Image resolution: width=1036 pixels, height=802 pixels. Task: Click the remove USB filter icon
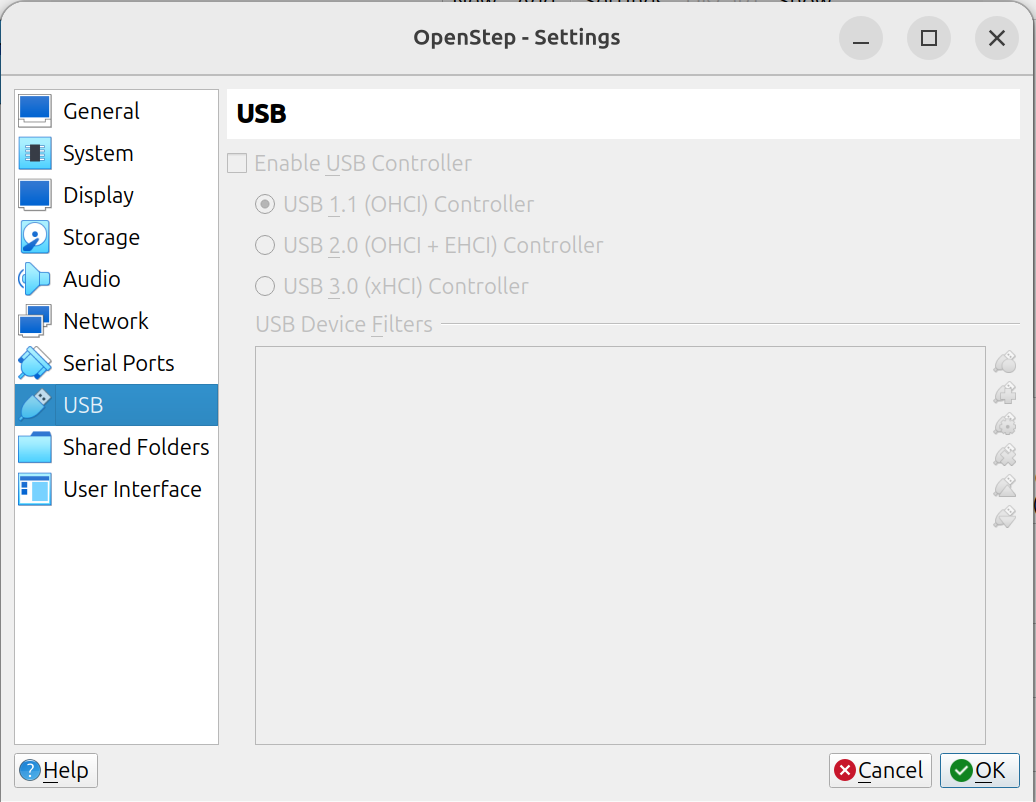tap(1005, 455)
